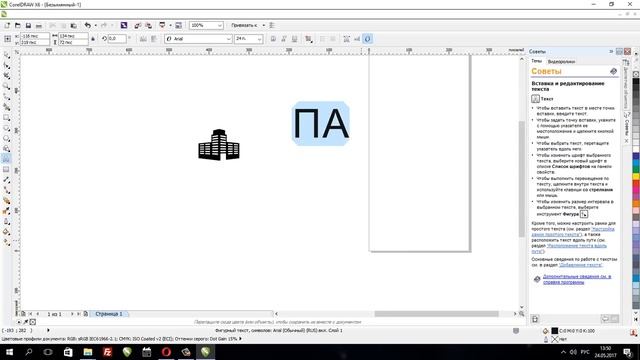
Task: Select the Crop tool in the toolbox
Action: tap(7, 76)
